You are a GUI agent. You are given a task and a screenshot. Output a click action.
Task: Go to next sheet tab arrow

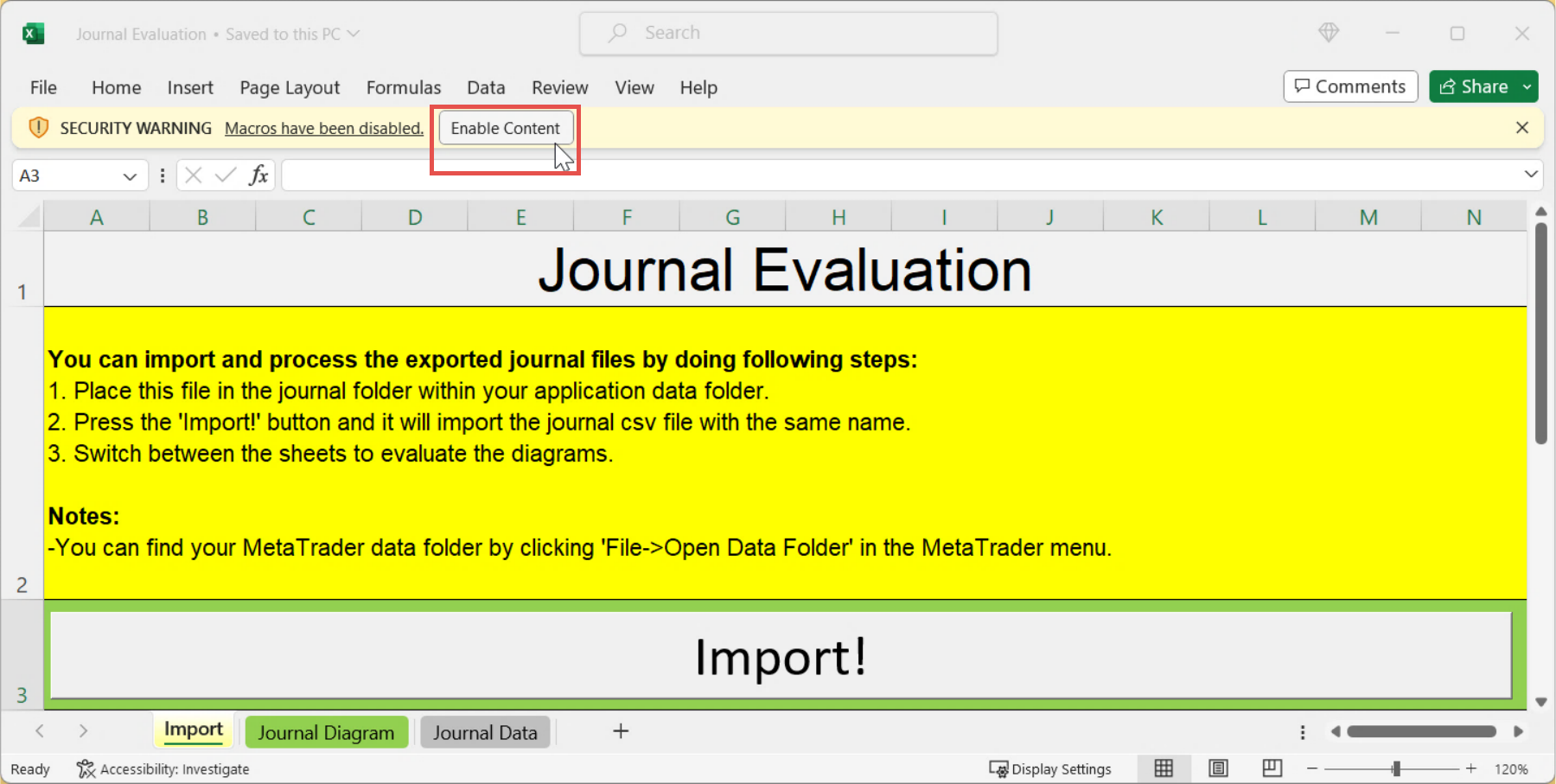pos(83,731)
